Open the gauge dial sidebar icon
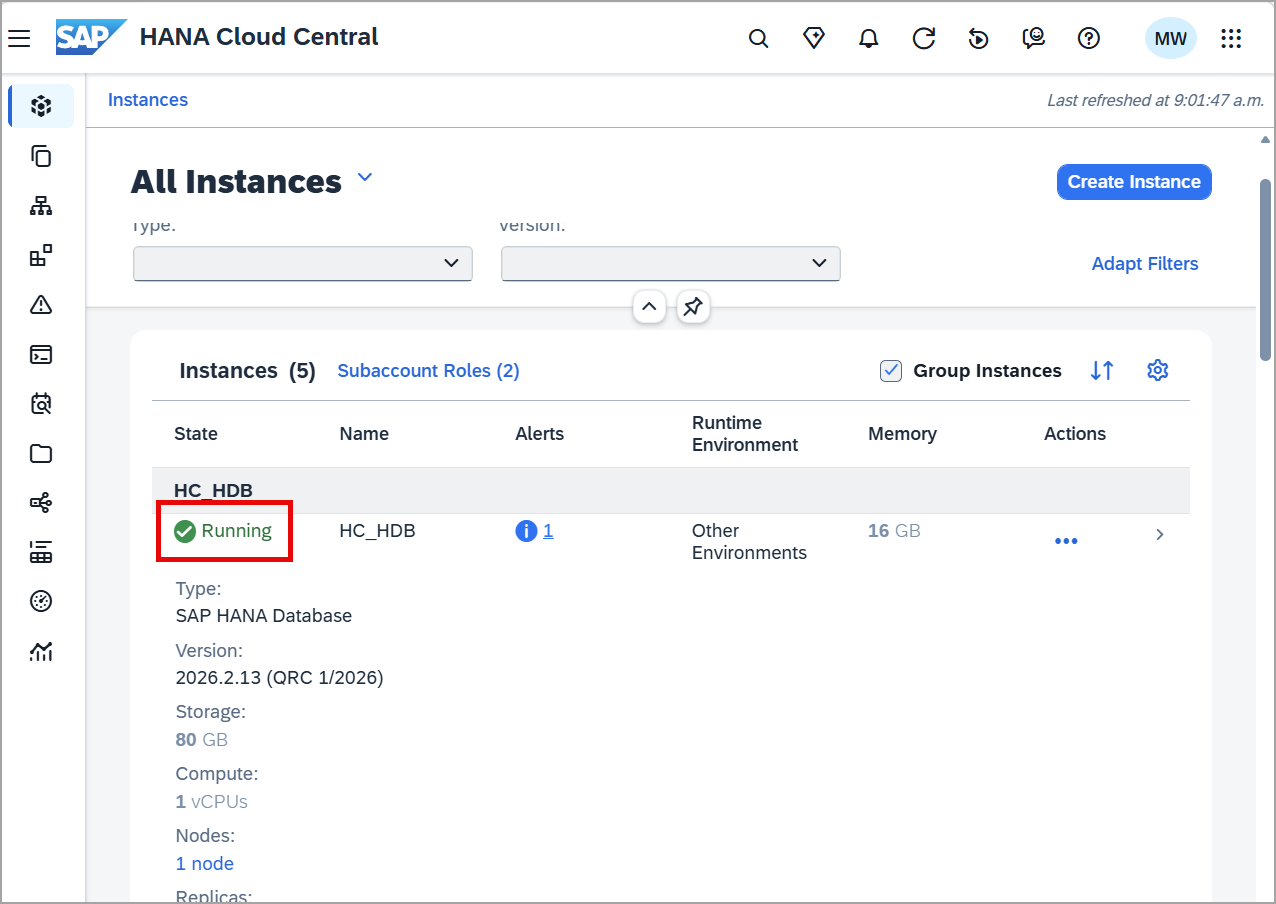The width and height of the screenshot is (1276, 904). 41,601
